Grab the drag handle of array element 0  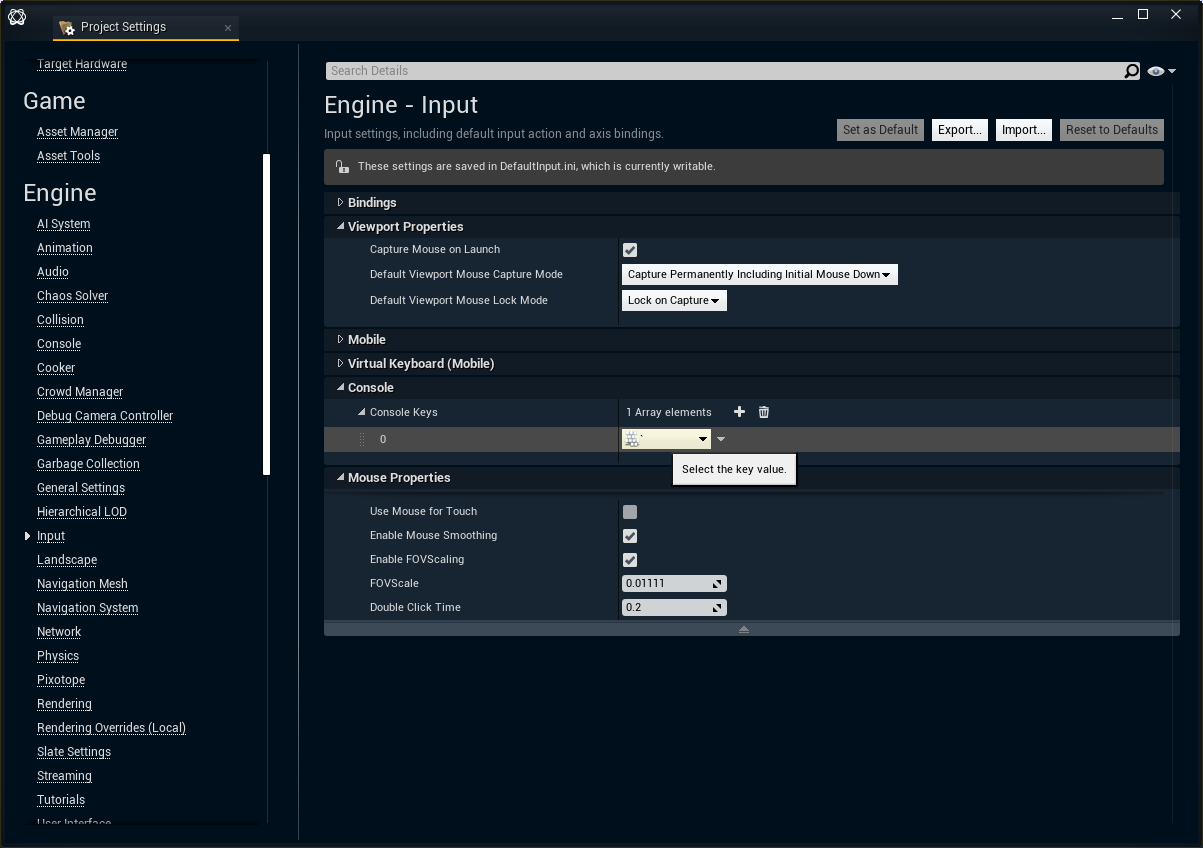[x=362, y=439]
